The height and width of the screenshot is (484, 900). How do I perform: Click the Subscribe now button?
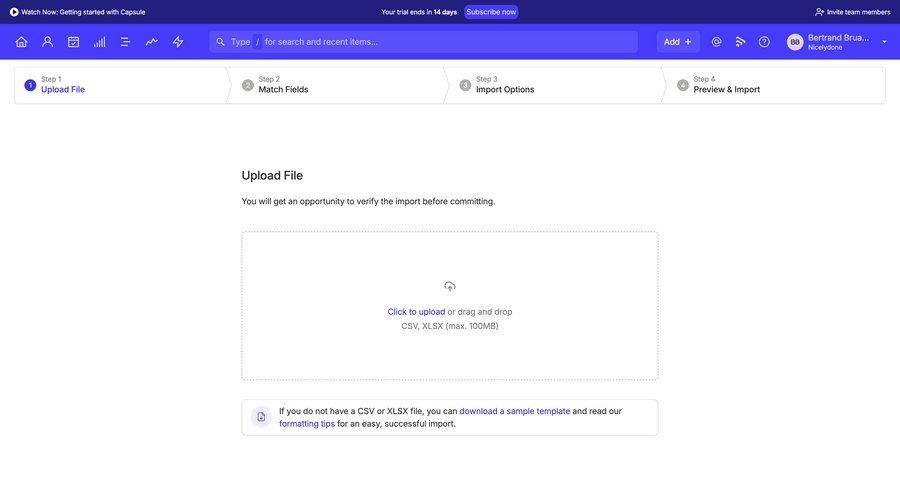click(x=491, y=12)
